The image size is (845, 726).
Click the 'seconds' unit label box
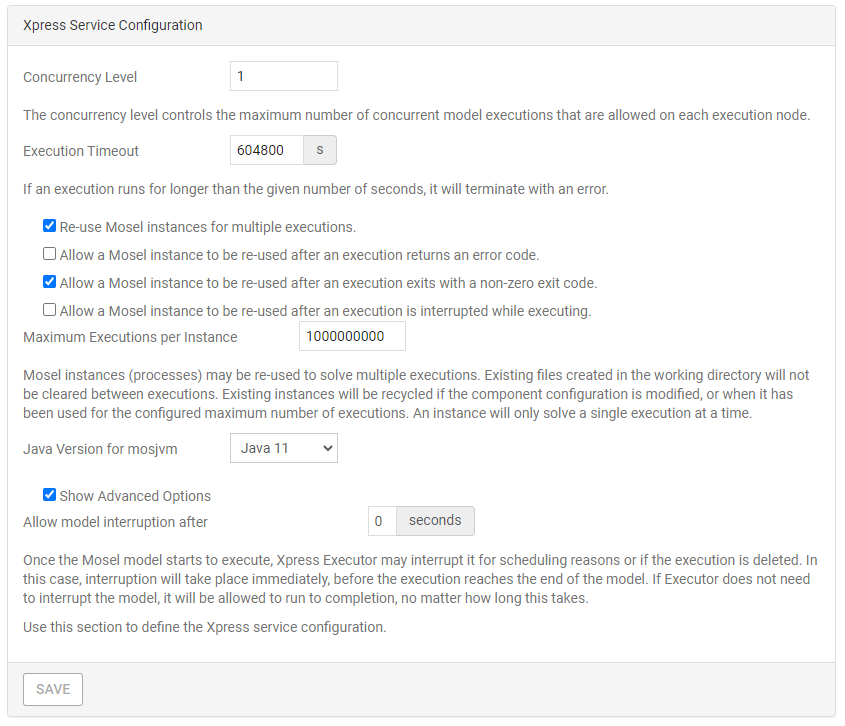[x=435, y=521]
